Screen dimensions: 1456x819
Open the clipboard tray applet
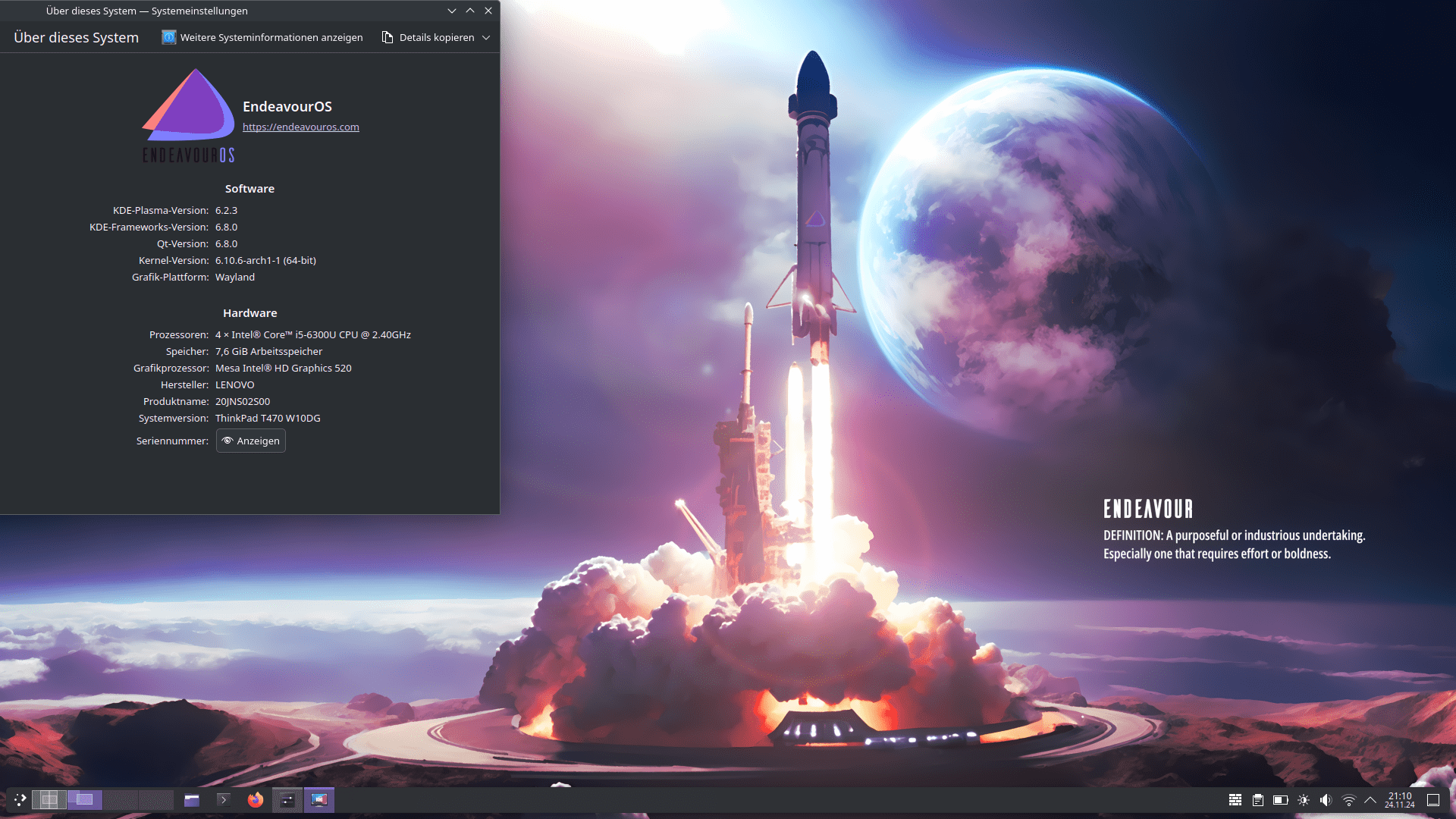coord(1257,799)
